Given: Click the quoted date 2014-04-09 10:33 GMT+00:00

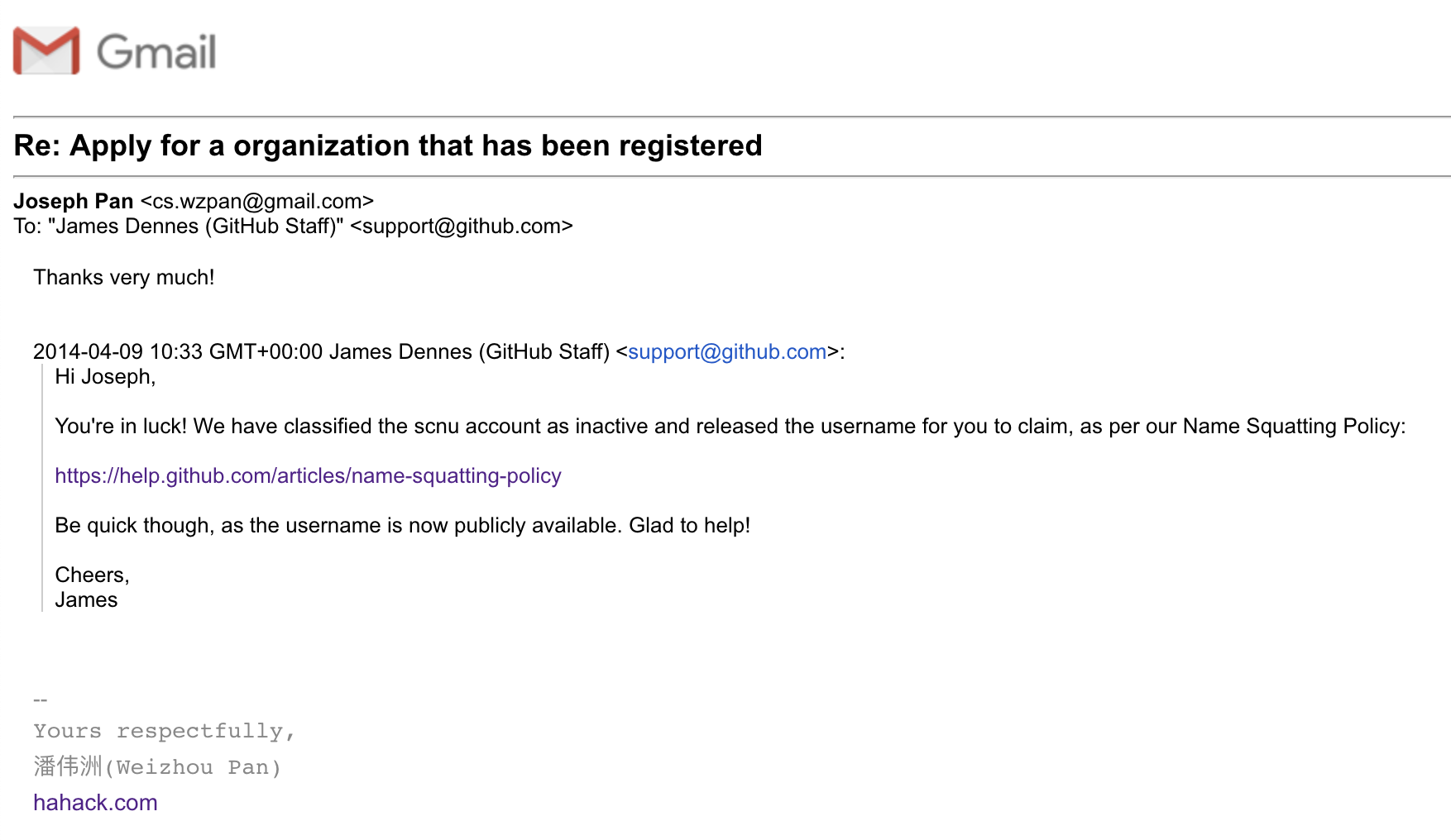Looking at the screenshot, I should point(178,351).
